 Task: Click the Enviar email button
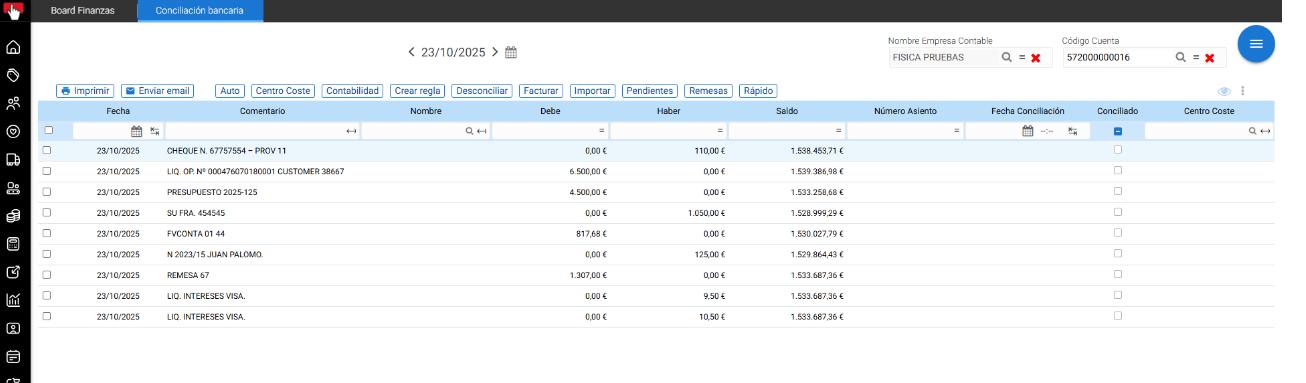157,91
